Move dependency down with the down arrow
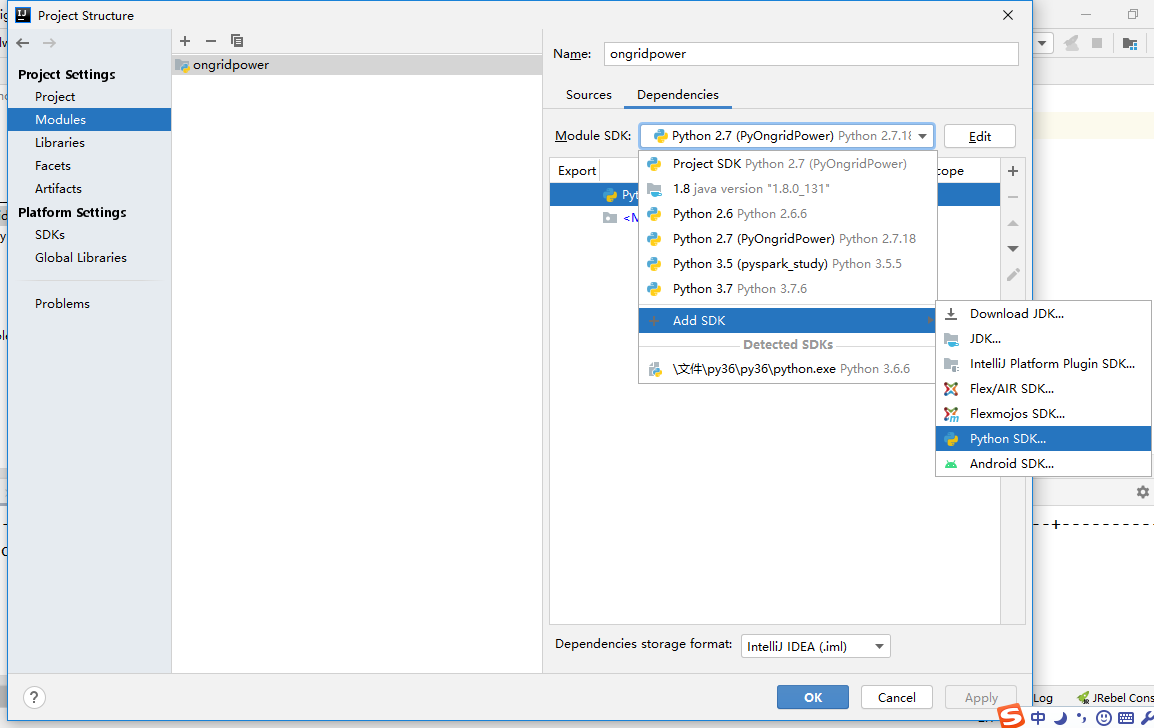 click(x=1013, y=249)
